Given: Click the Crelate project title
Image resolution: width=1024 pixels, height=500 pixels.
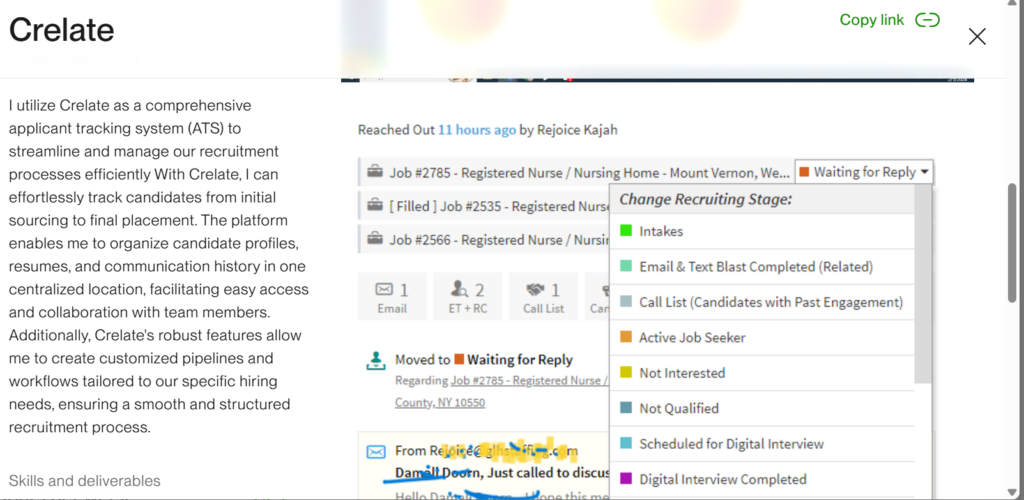Looking at the screenshot, I should [x=61, y=30].
